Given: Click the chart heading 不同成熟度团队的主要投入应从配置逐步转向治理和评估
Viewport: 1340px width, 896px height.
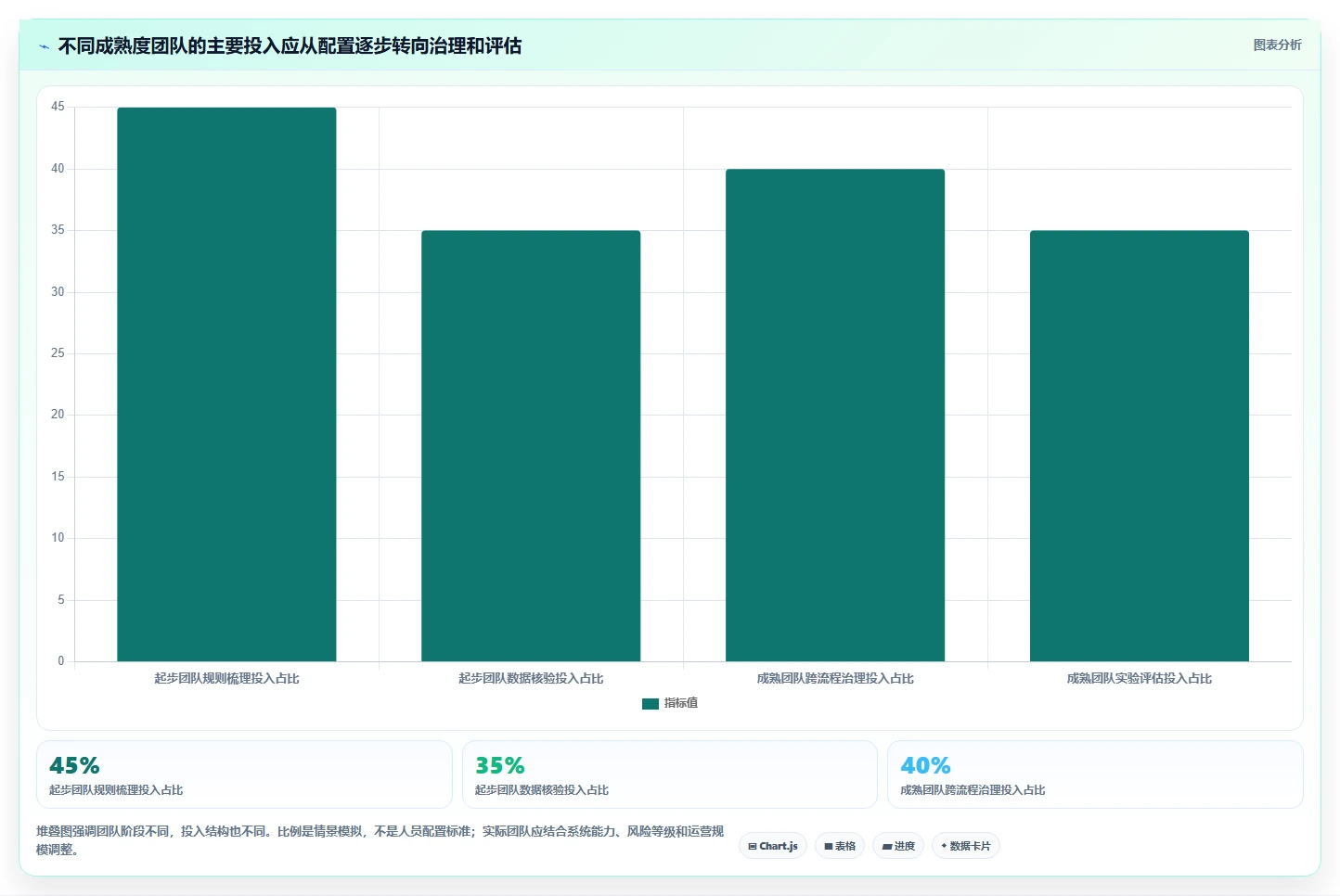Looking at the screenshot, I should coord(290,45).
